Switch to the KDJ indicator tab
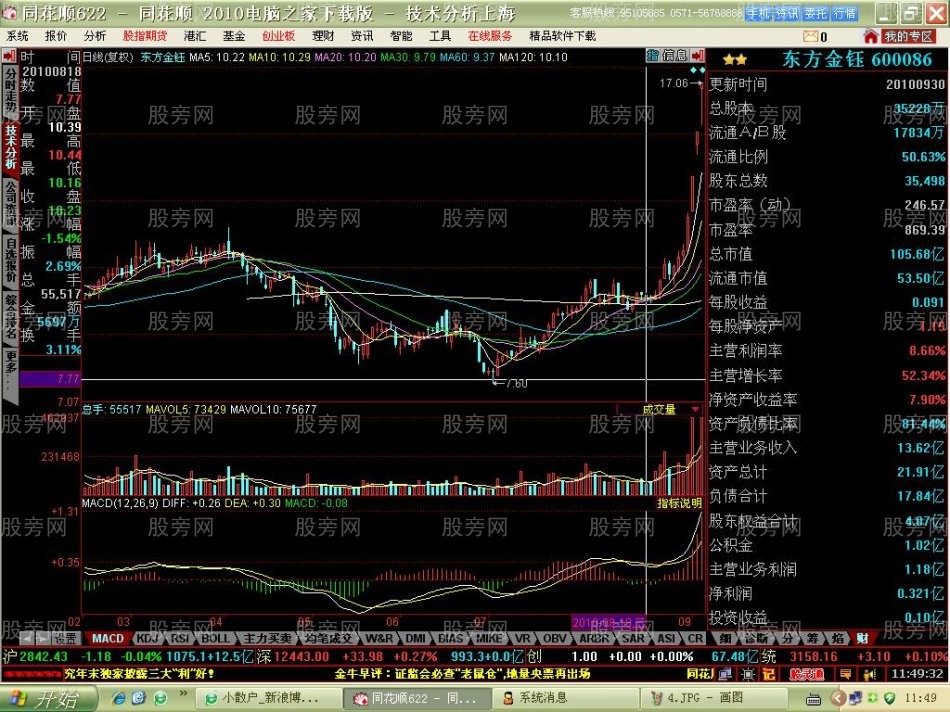The height and width of the screenshot is (712, 950). click(x=148, y=637)
